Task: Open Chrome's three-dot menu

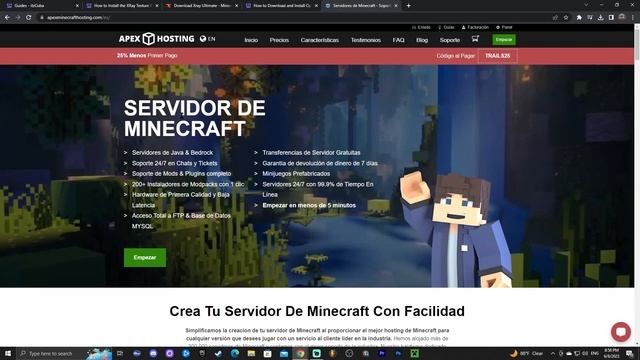Action: pyautogui.click(x=633, y=18)
